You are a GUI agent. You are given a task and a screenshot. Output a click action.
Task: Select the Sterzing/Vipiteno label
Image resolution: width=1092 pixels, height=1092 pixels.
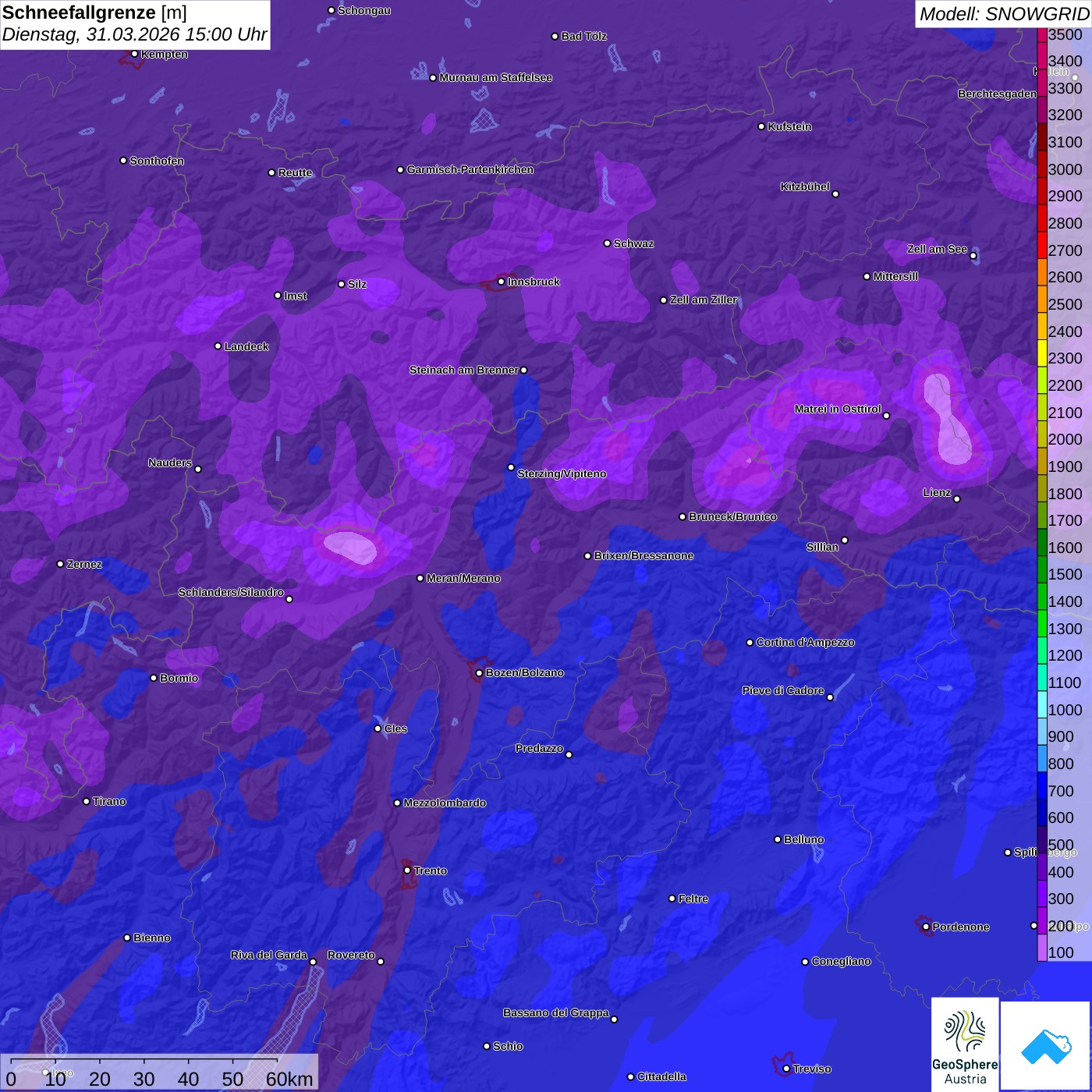562,474
